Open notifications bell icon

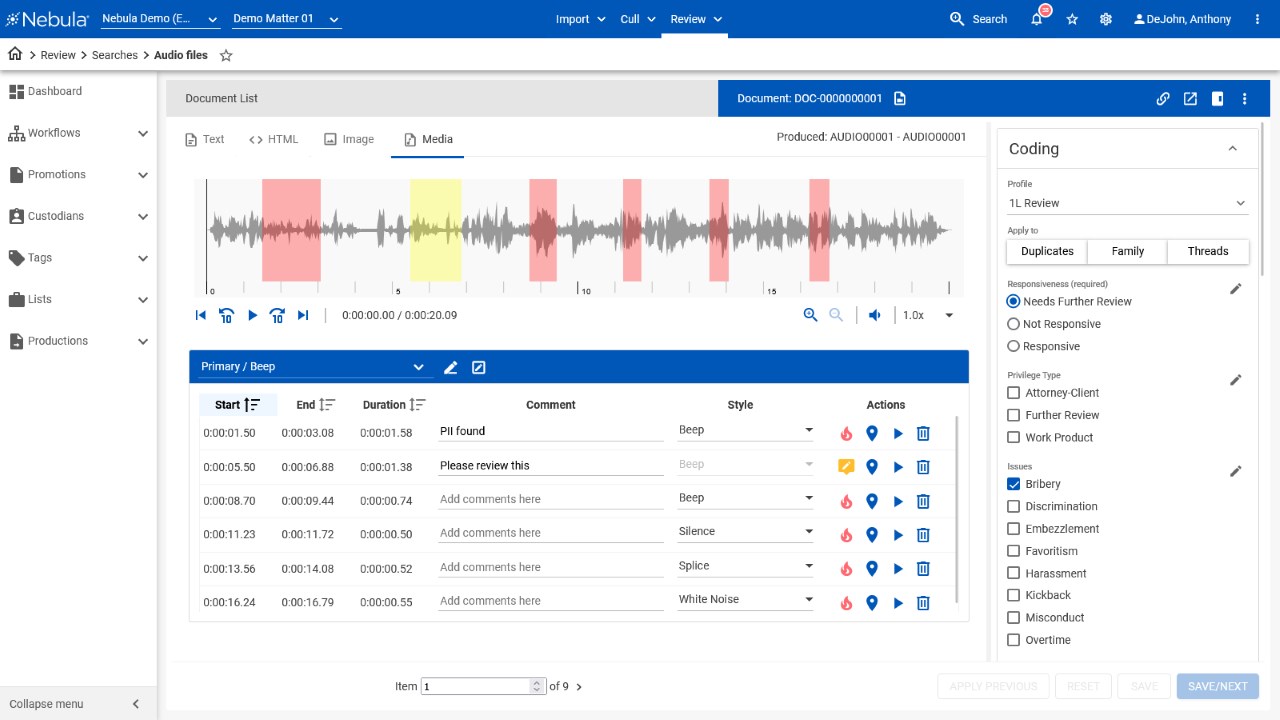pyautogui.click(x=1037, y=19)
